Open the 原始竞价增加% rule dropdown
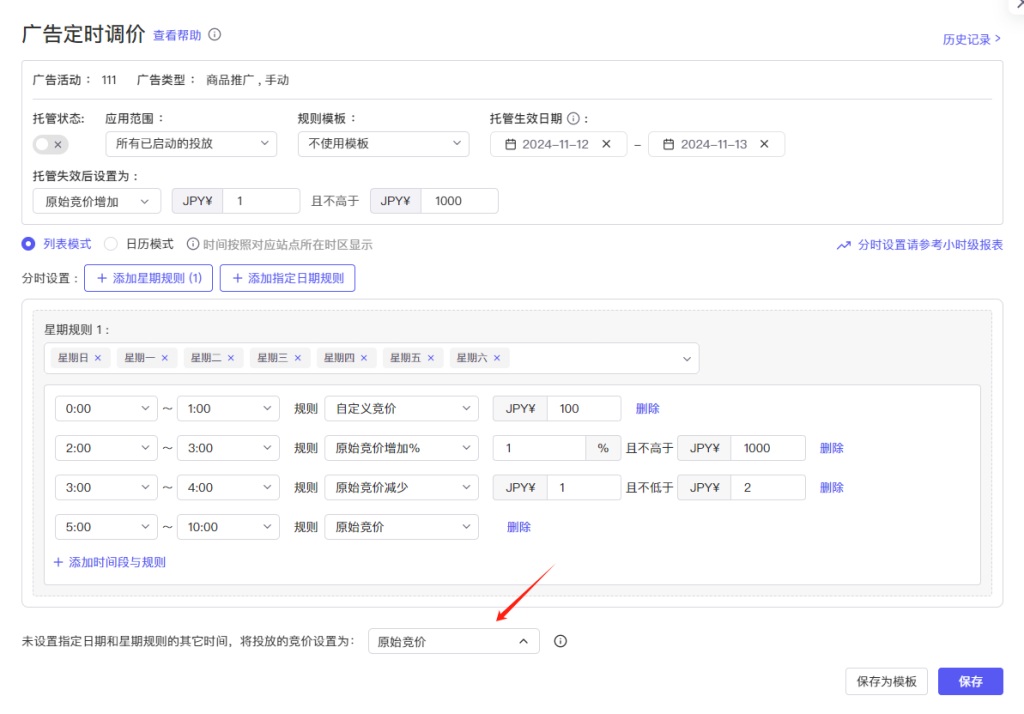 [x=402, y=448]
